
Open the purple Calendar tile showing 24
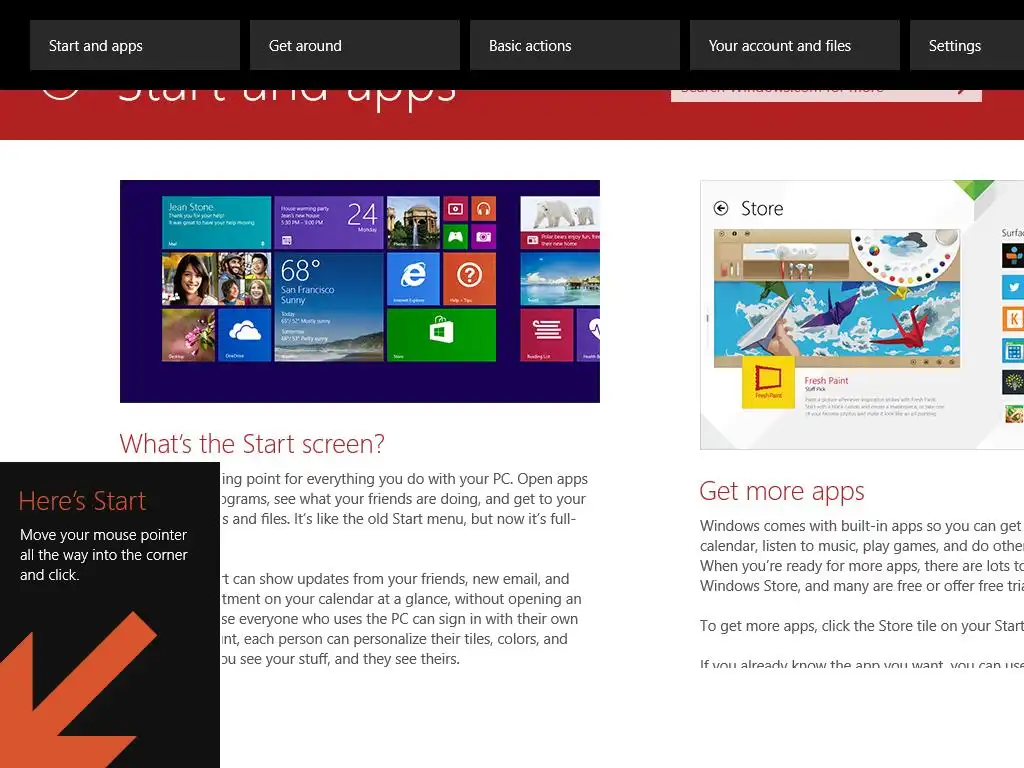(x=328, y=223)
